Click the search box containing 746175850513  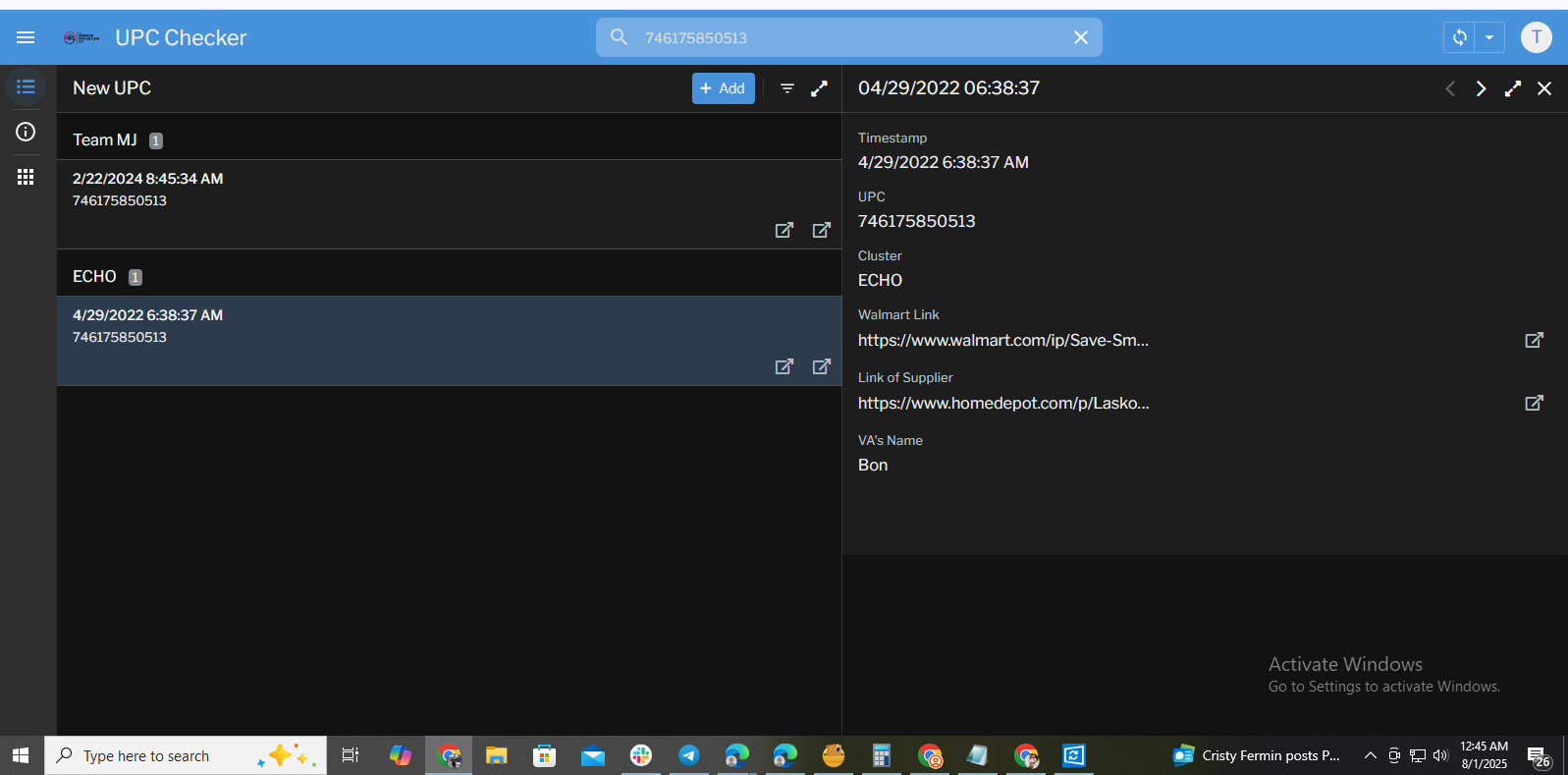point(844,37)
